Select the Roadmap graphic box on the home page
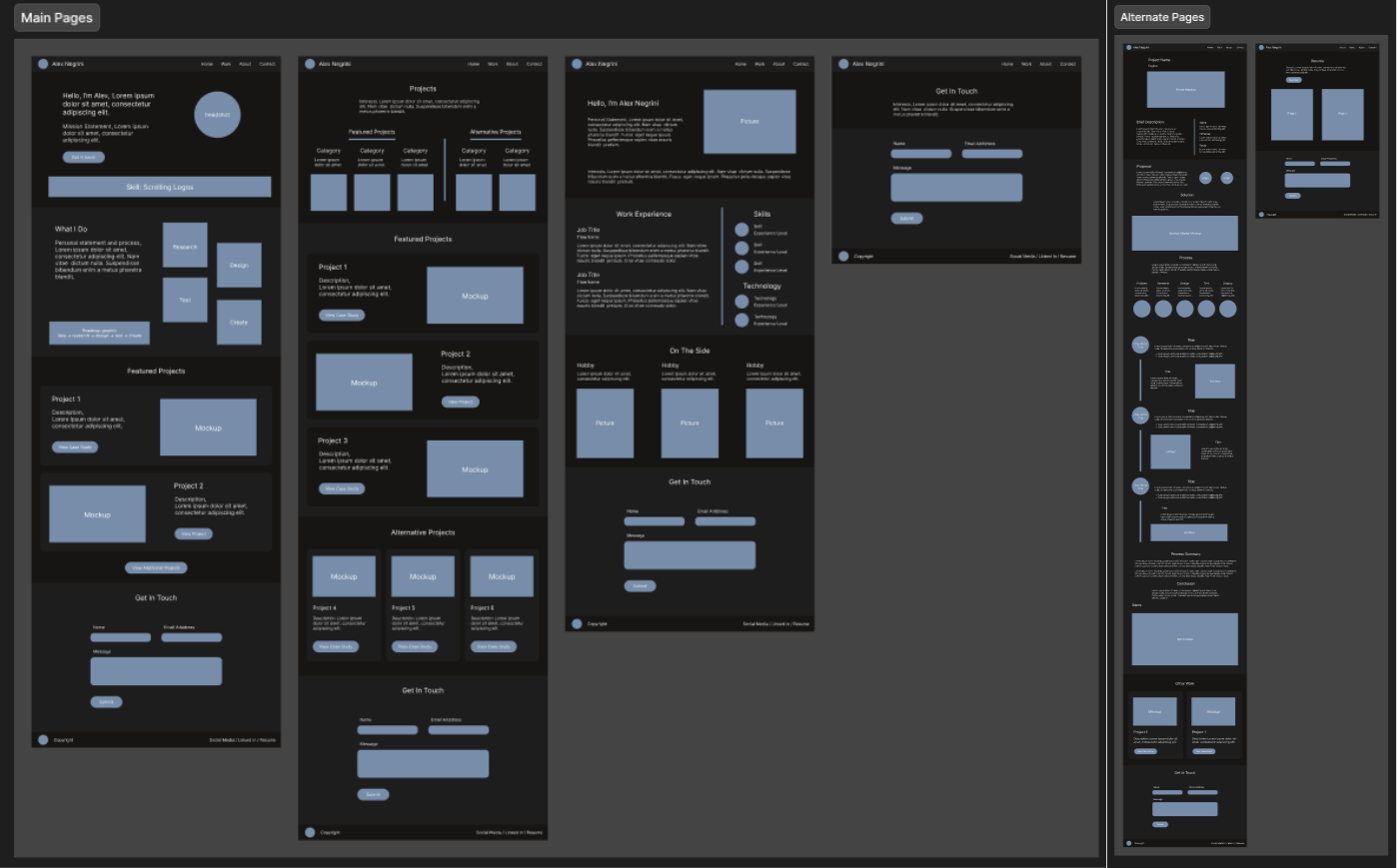 point(99,333)
